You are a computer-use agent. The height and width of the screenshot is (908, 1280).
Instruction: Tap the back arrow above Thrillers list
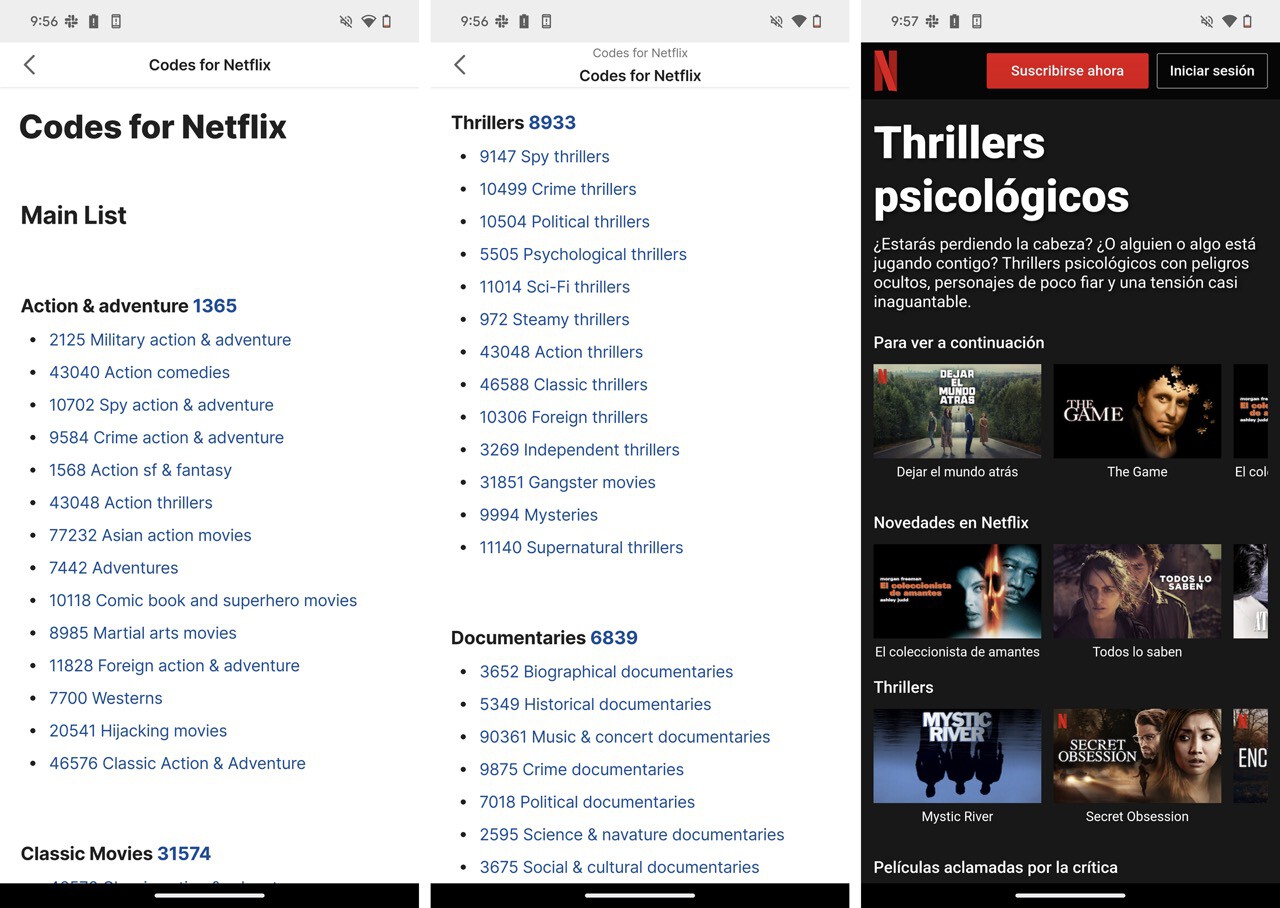pos(459,64)
